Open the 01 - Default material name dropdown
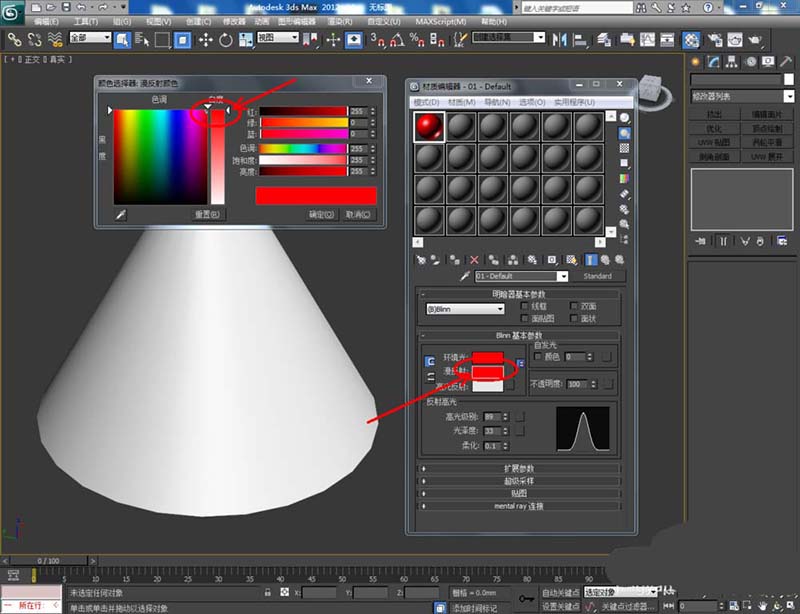Screen dimensions: 800x614 [x=562, y=276]
